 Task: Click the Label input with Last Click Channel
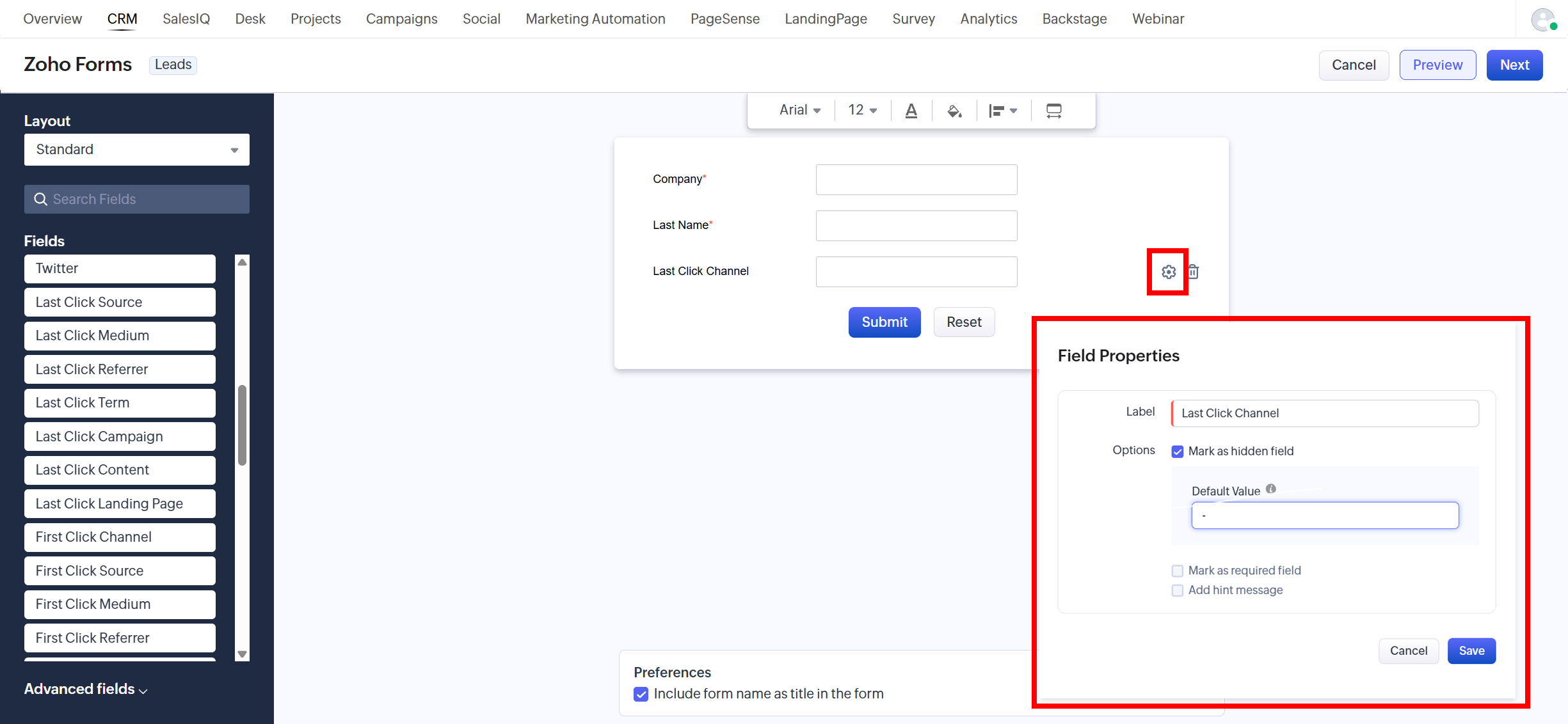[x=1325, y=413]
